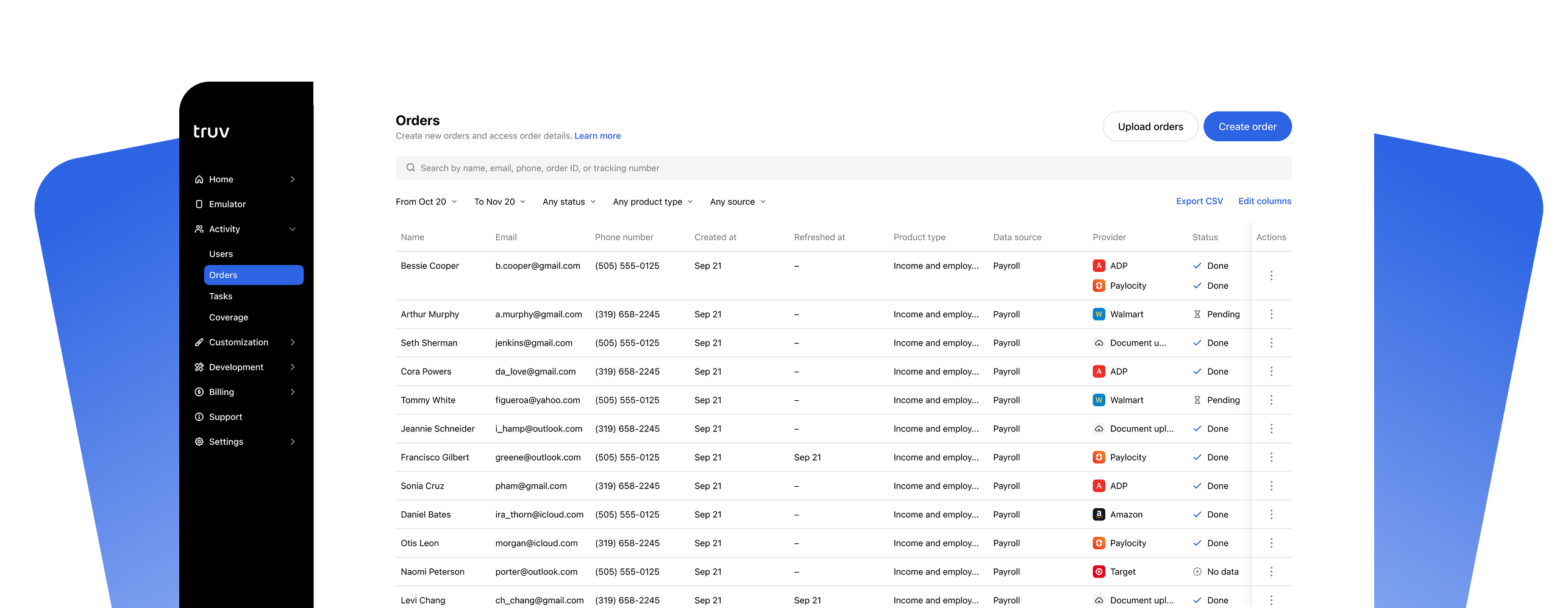The image size is (1568, 608).
Task: Open the Emulator from the sidebar icon
Action: click(199, 203)
